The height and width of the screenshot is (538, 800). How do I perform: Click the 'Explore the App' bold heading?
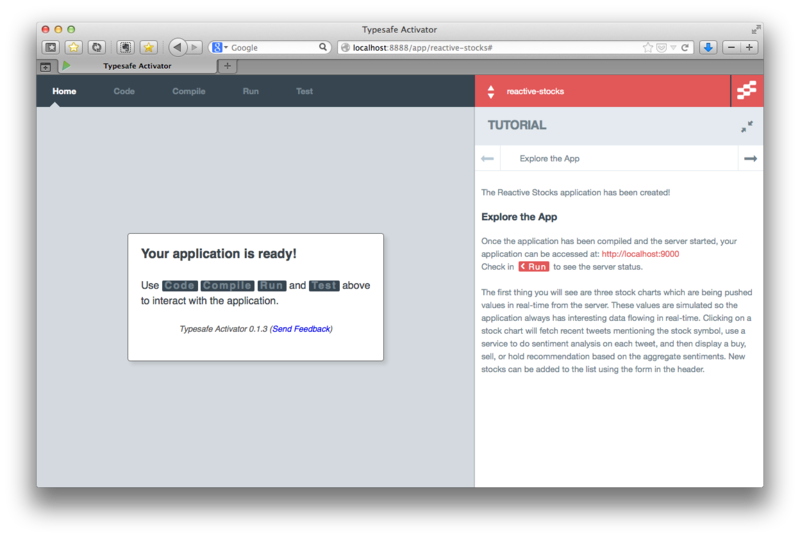click(x=519, y=217)
